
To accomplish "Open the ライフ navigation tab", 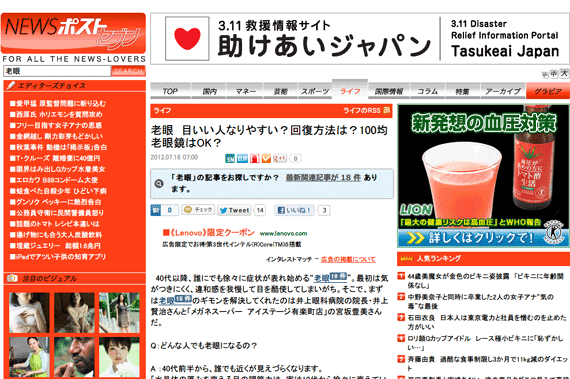I will click(350, 90).
